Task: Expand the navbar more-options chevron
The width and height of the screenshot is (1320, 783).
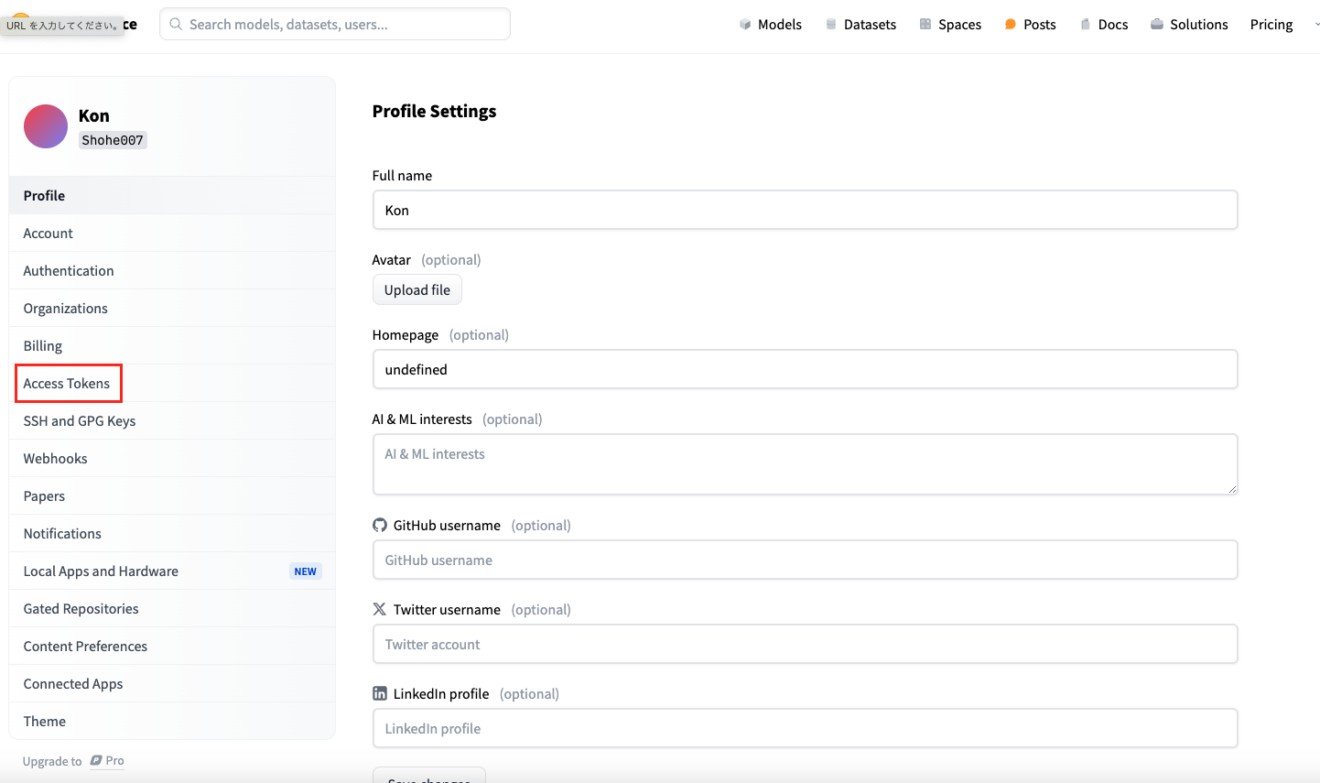Action: click(x=1316, y=25)
